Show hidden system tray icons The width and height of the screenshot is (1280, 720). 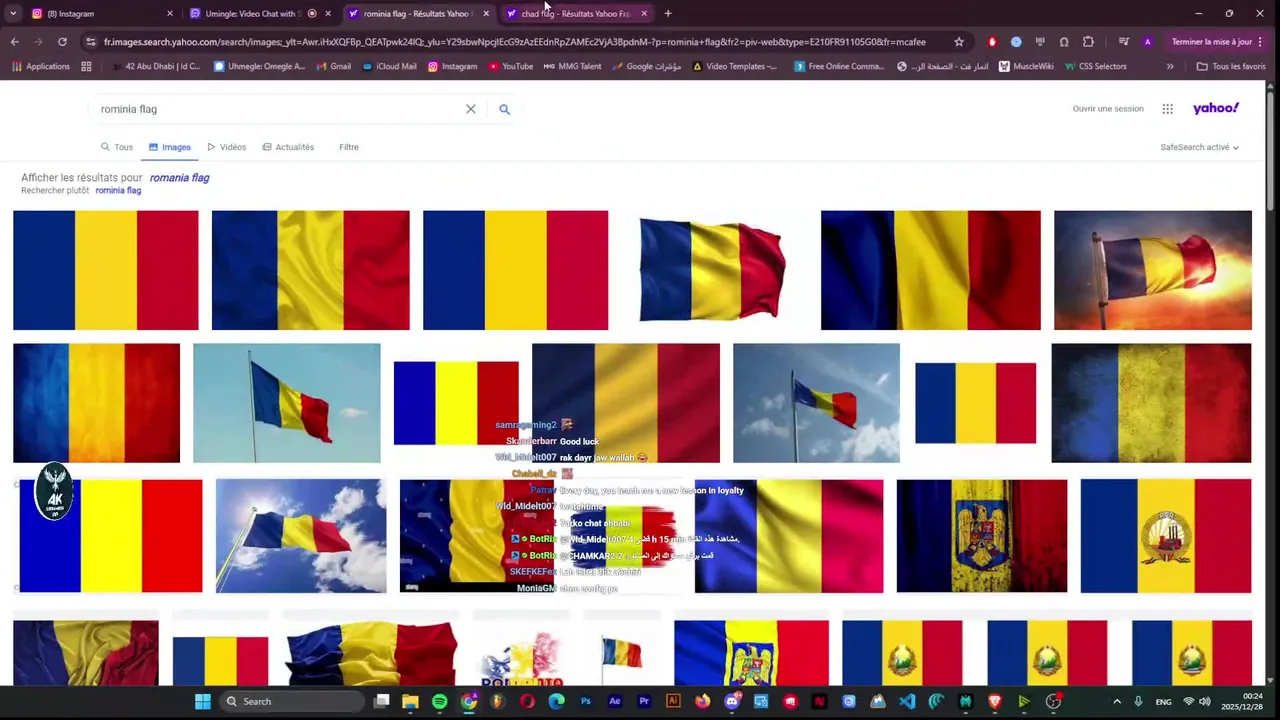pyautogui.click(x=1117, y=701)
